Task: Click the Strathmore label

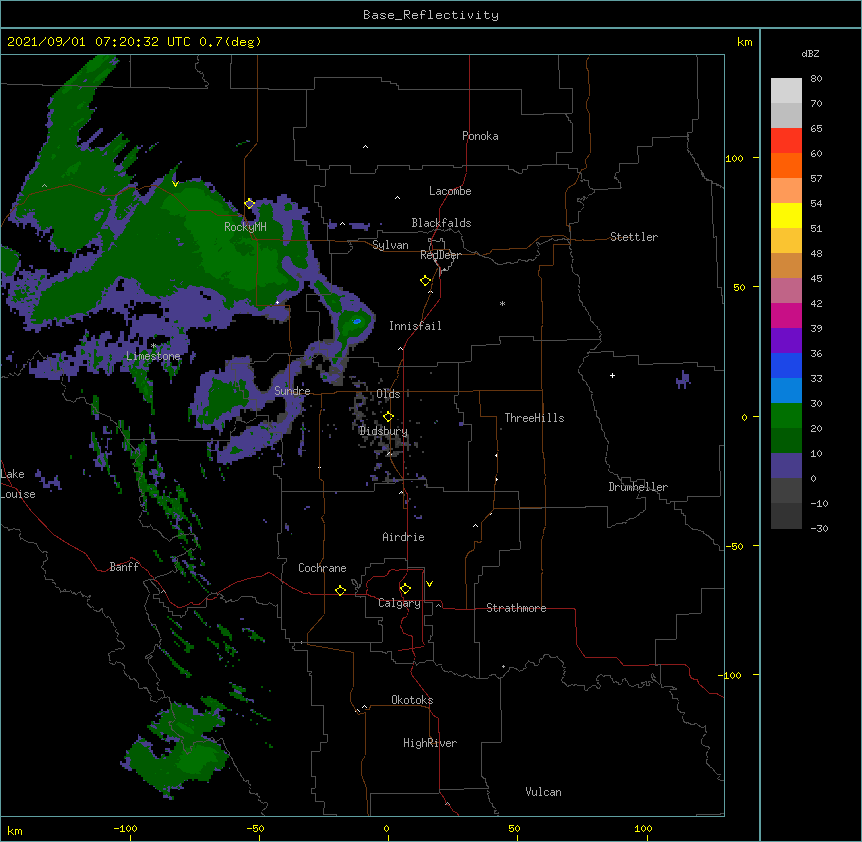Action: click(516, 608)
